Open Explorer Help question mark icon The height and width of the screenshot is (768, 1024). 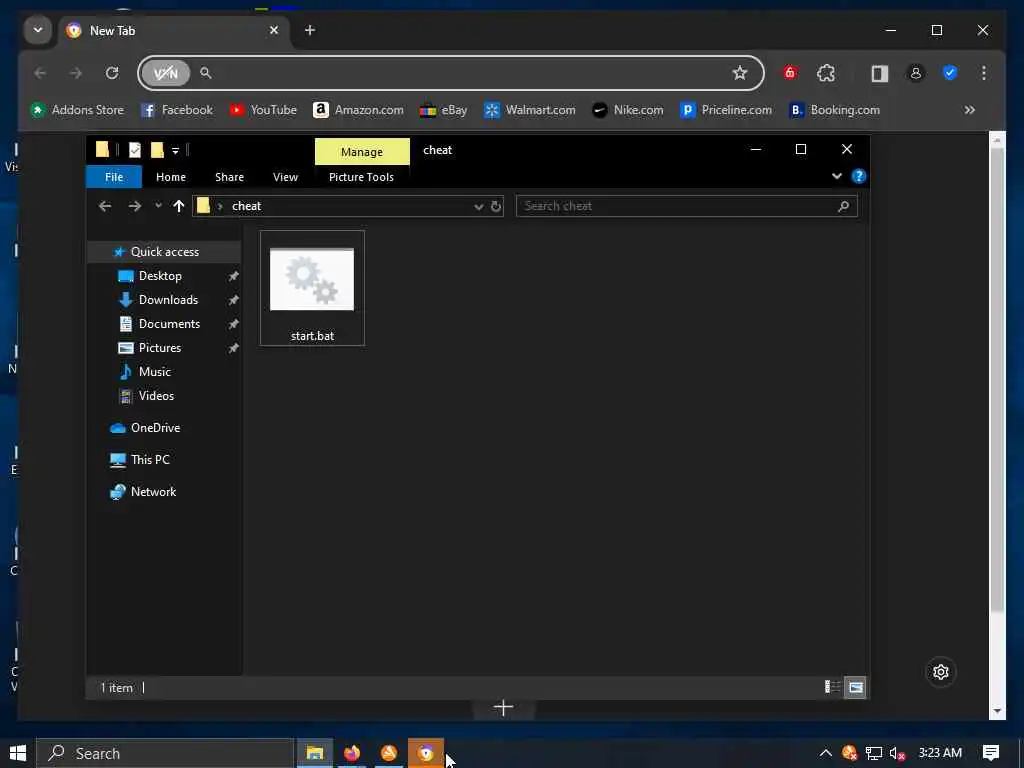pos(859,176)
